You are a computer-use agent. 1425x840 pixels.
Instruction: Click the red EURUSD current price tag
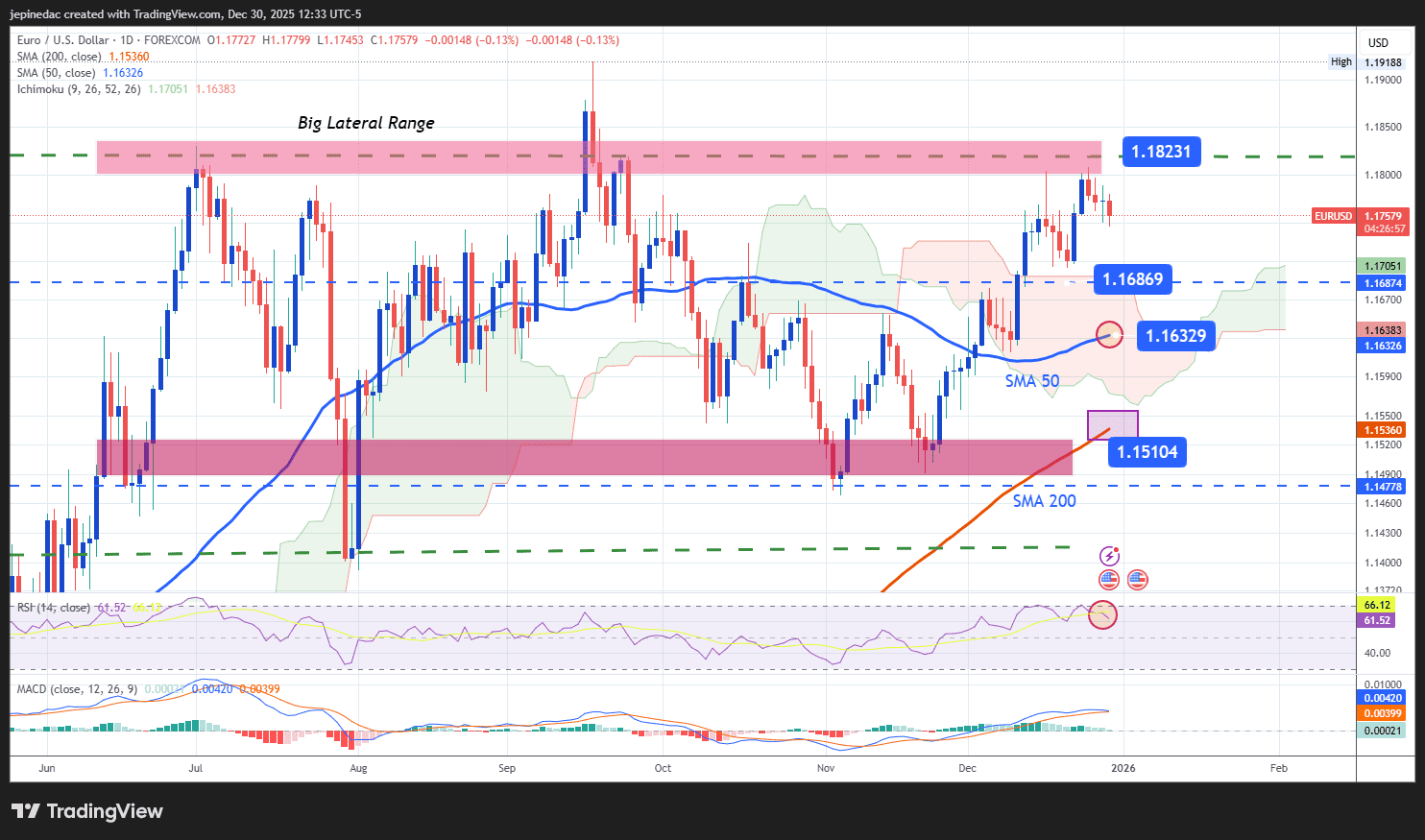(x=1333, y=217)
